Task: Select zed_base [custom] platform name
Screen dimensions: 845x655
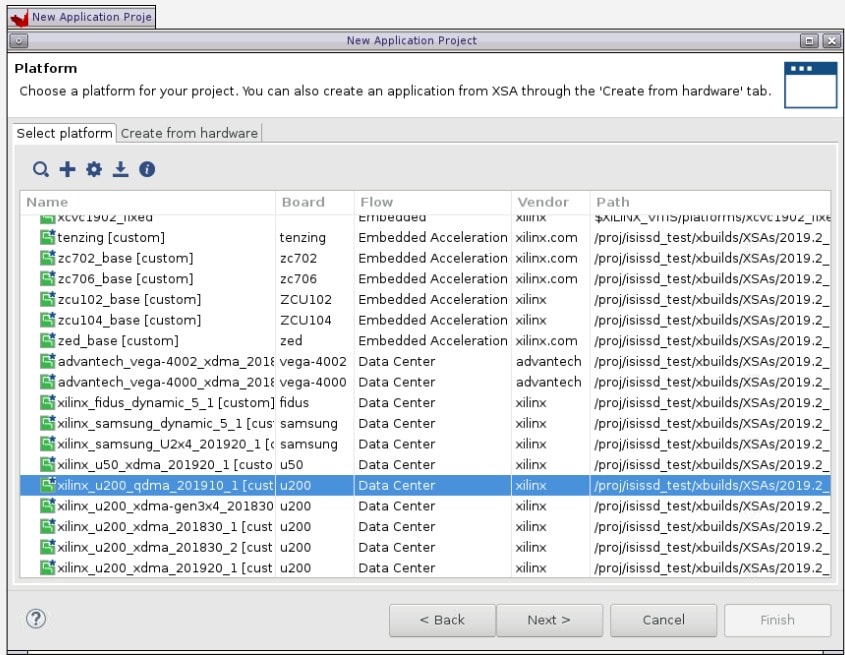Action: pos(118,341)
